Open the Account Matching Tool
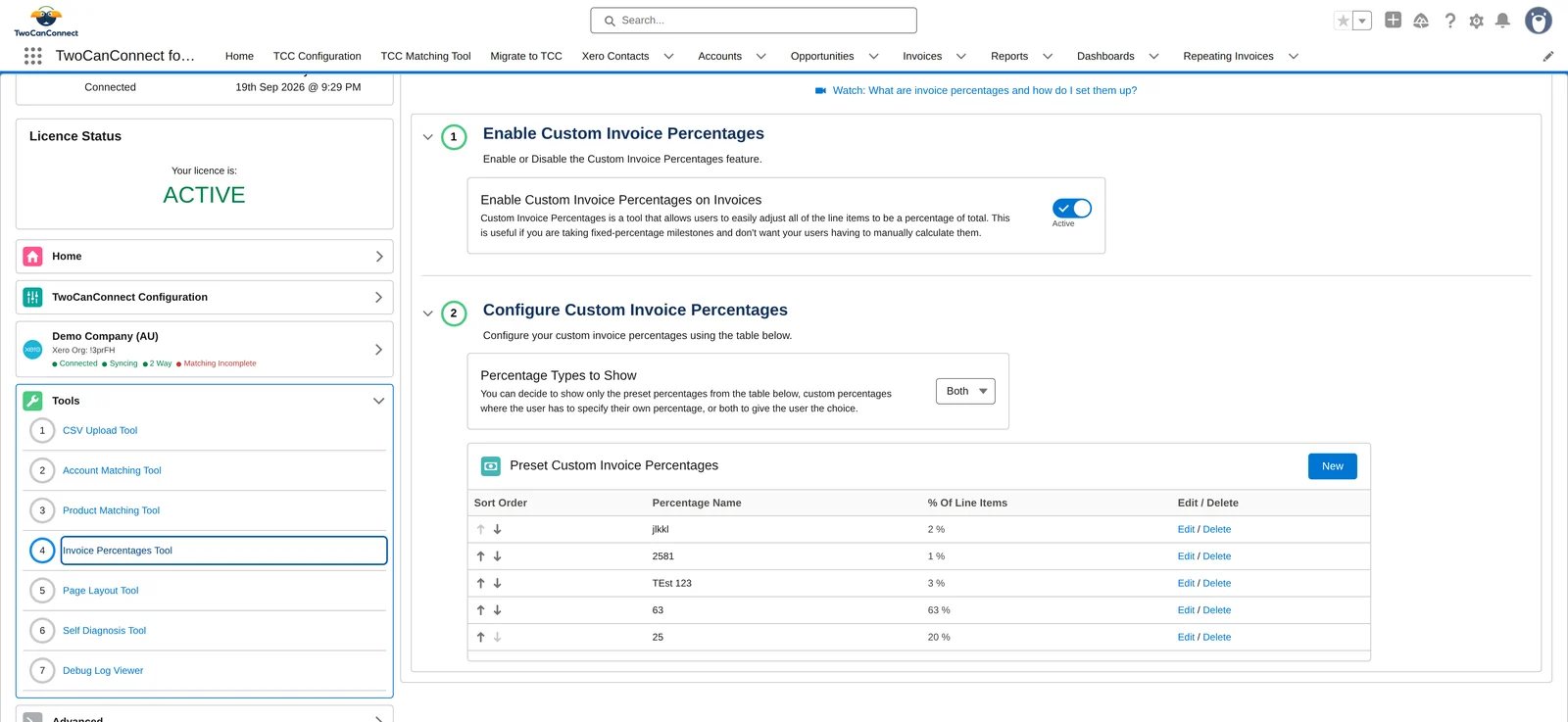 tap(112, 470)
